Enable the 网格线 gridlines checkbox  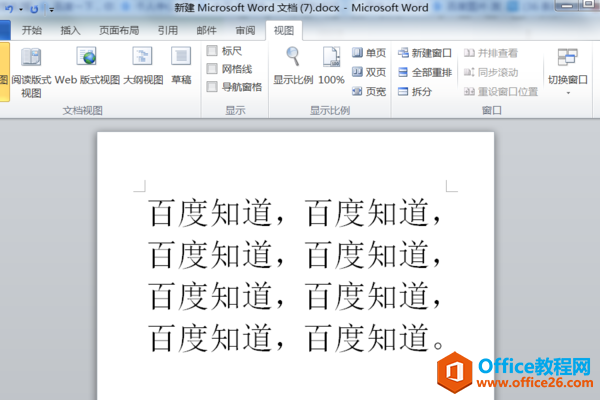click(212, 69)
